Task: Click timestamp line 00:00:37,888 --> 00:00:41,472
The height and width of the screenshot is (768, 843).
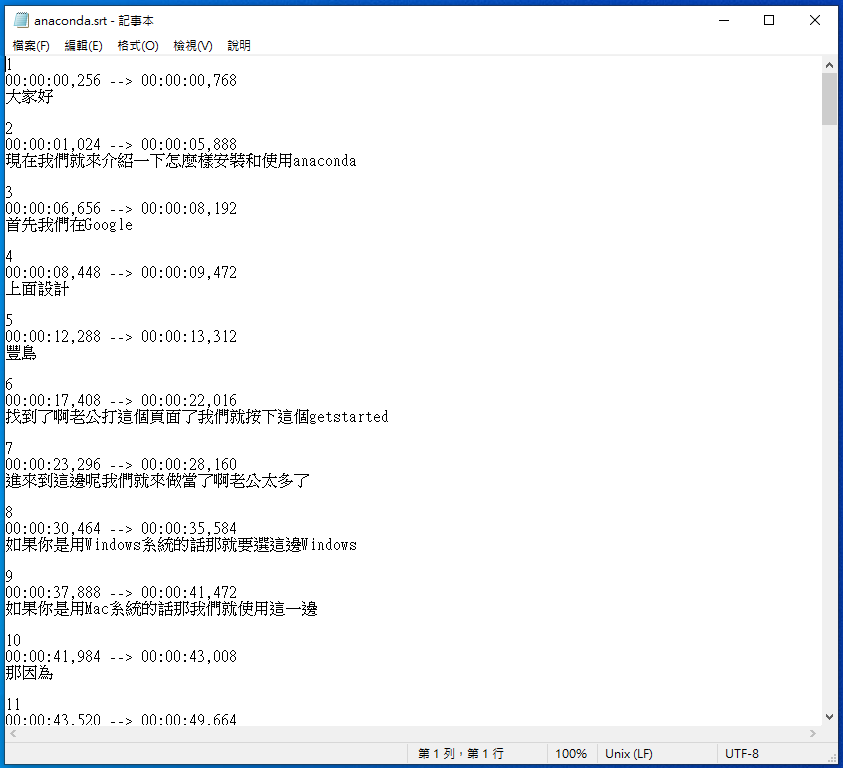Action: coord(121,593)
